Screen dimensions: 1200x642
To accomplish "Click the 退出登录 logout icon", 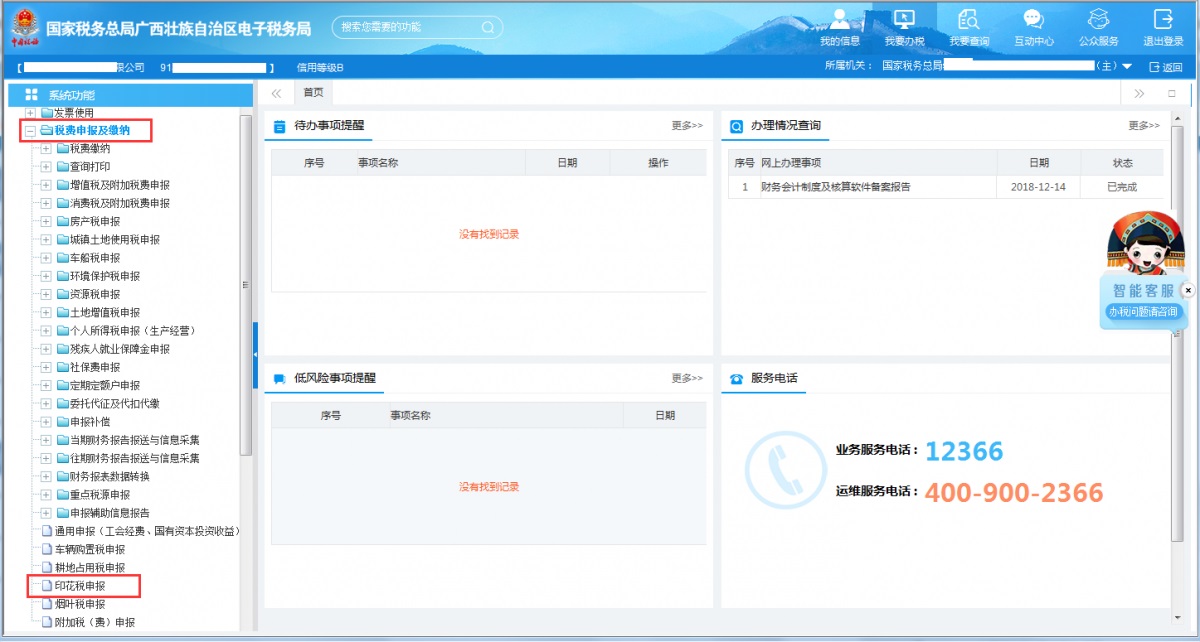I will tap(1163, 19).
